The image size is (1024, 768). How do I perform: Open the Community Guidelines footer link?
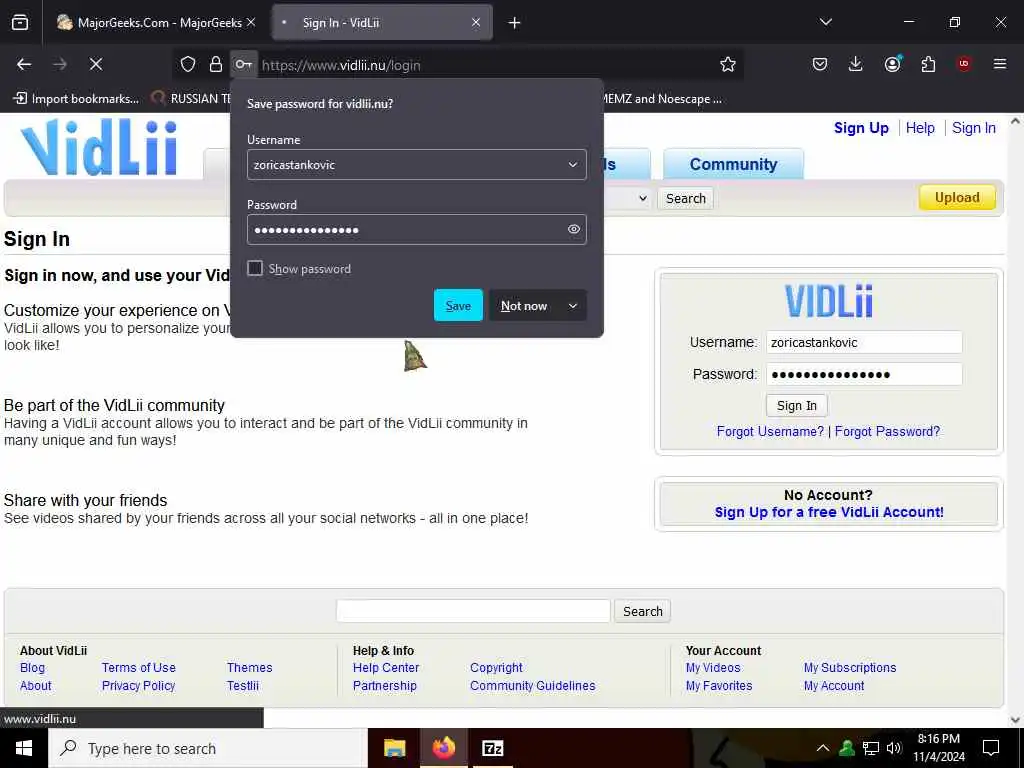point(532,686)
